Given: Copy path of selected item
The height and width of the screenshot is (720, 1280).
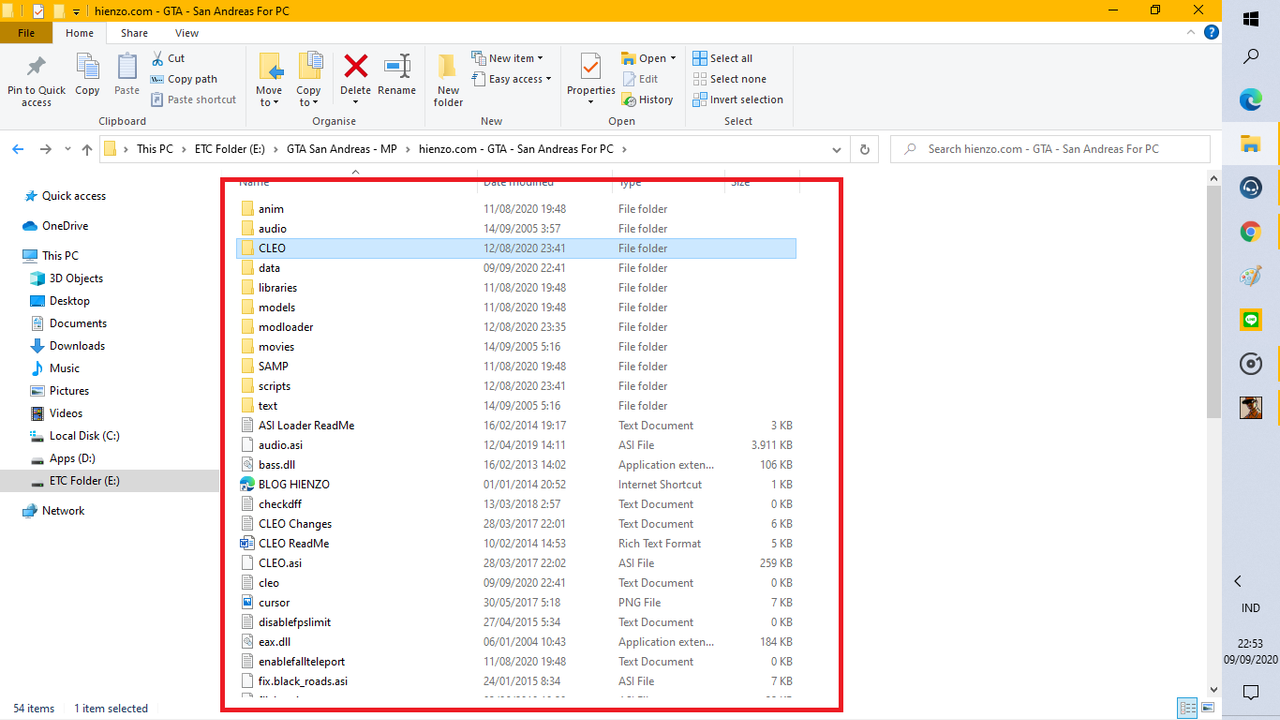Looking at the screenshot, I should click(x=184, y=79).
